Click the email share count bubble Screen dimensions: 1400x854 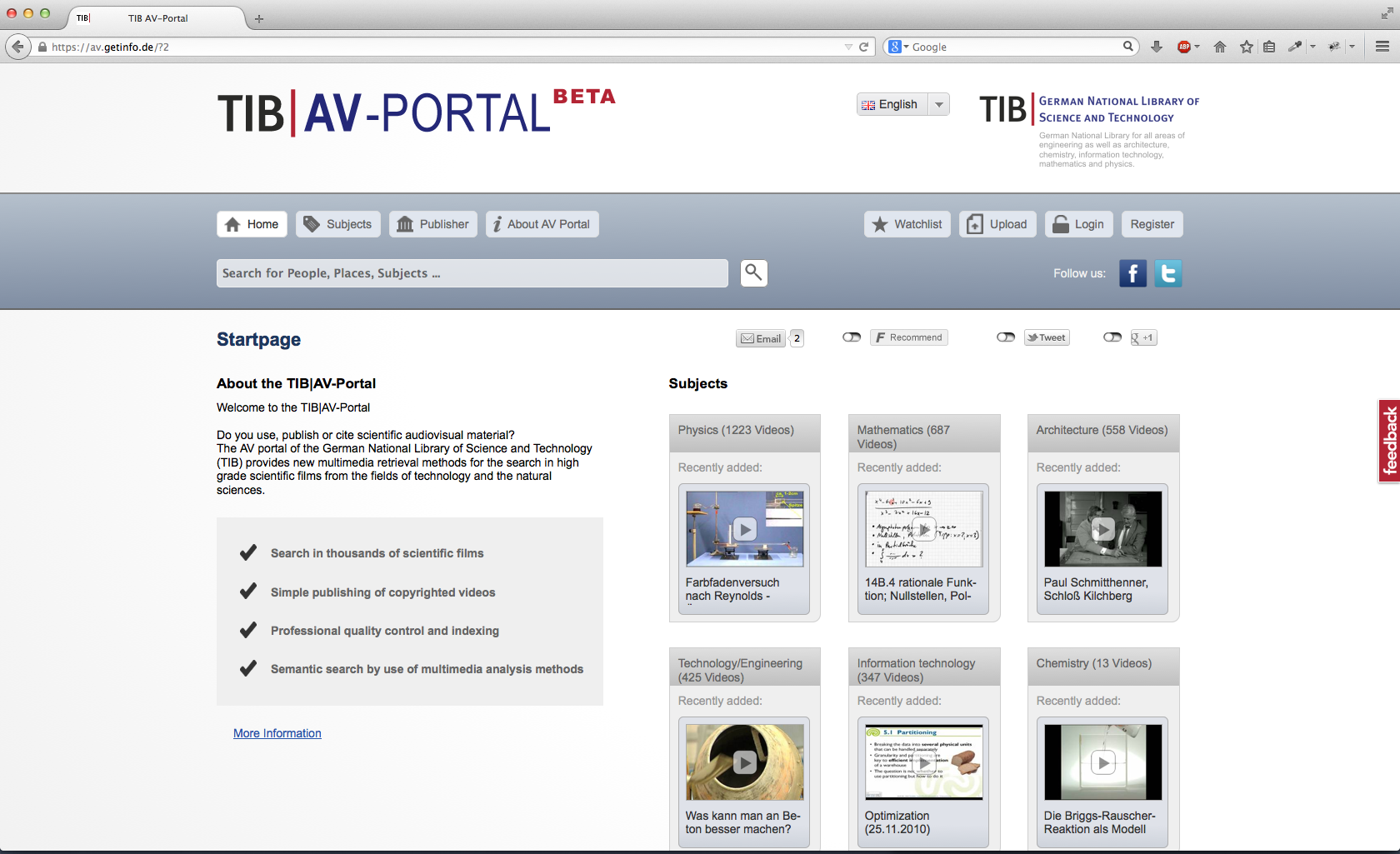797,338
